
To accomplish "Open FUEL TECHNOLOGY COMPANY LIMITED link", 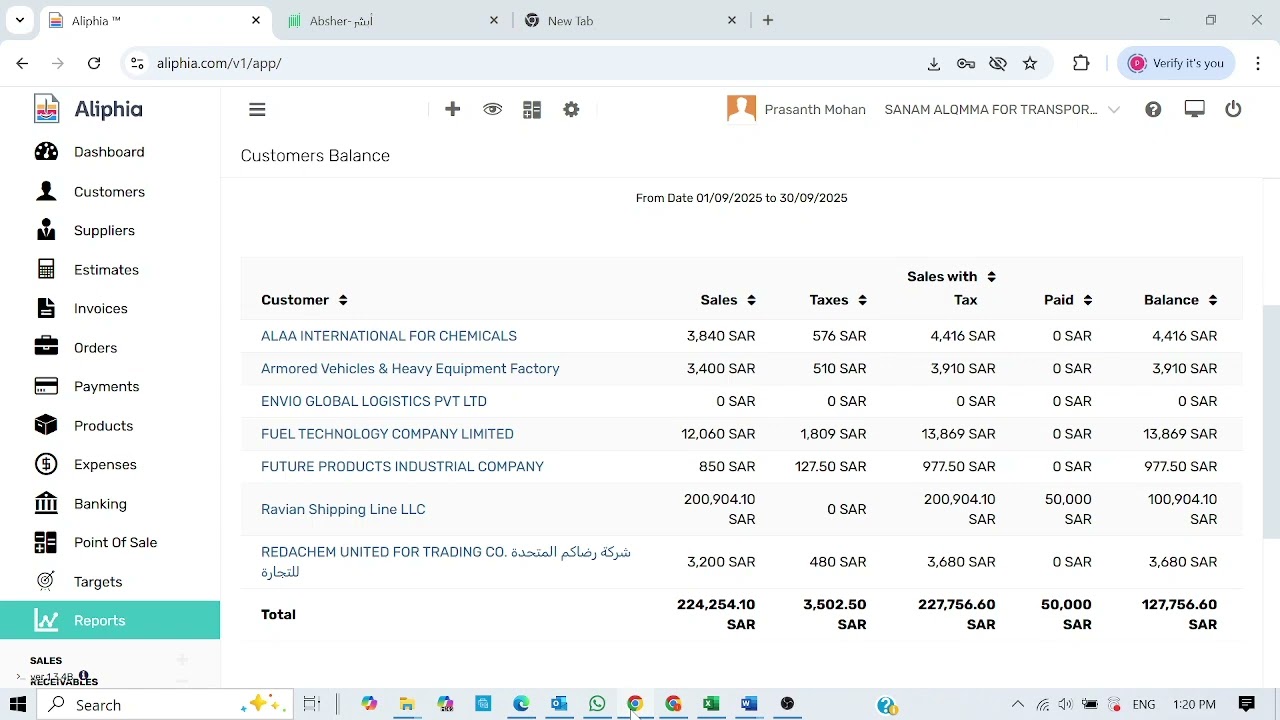I will pos(387,434).
